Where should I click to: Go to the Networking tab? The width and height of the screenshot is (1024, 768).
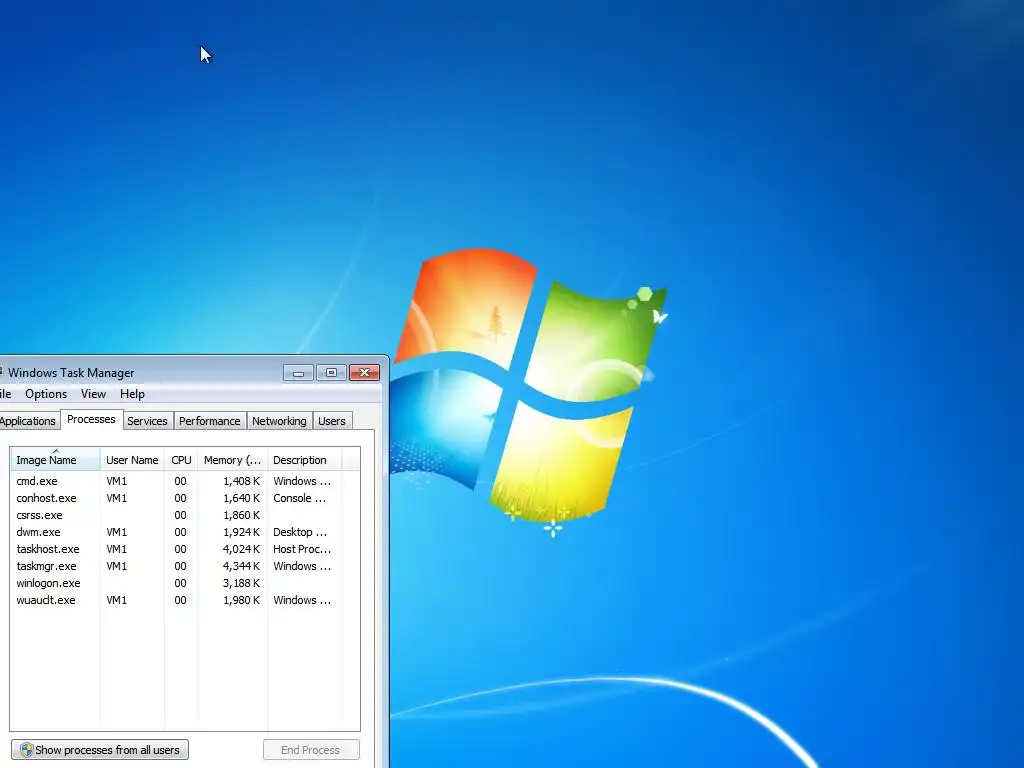[x=280, y=421]
